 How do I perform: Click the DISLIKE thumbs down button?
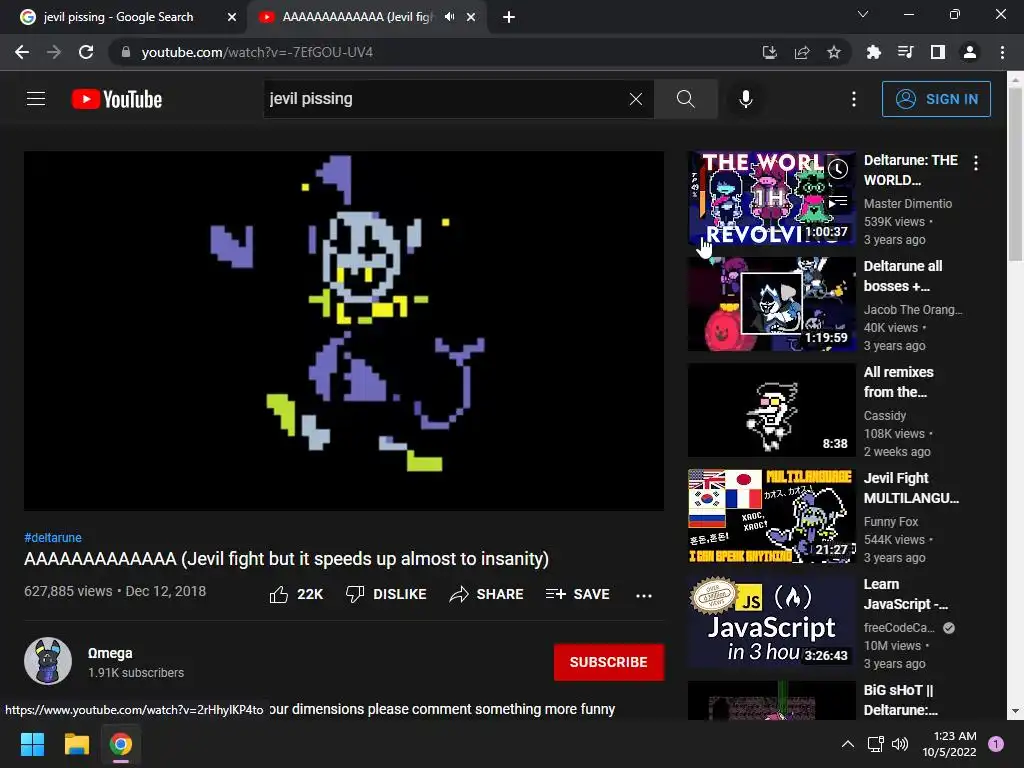[386, 594]
